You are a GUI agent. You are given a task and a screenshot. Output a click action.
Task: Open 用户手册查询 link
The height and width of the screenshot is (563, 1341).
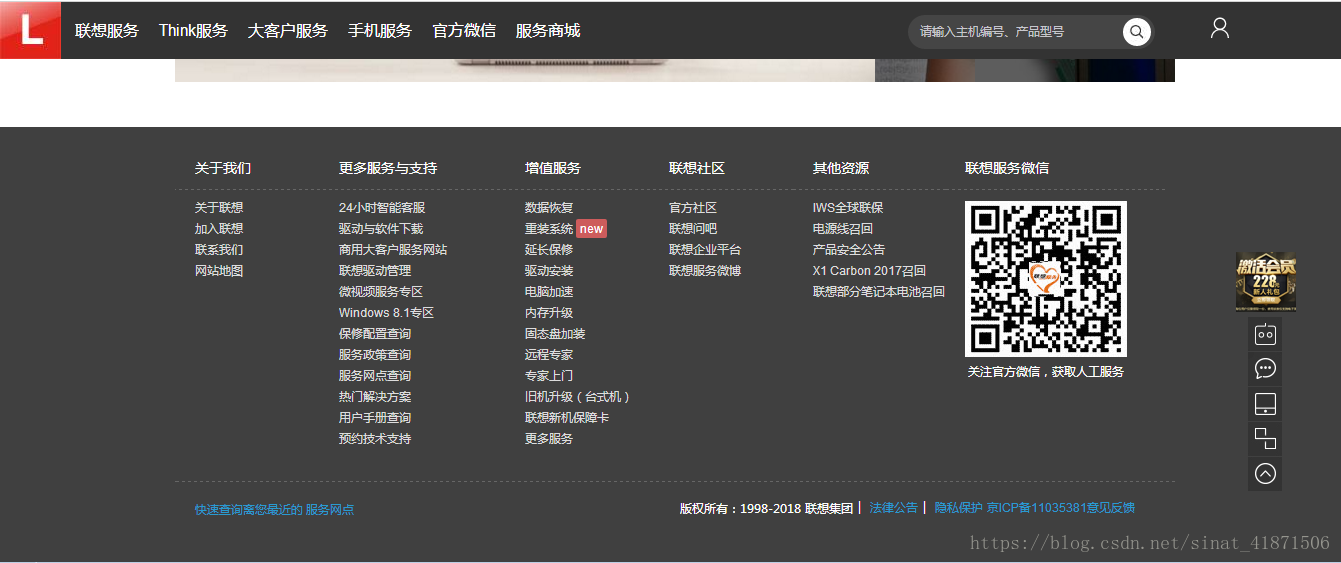pos(375,418)
